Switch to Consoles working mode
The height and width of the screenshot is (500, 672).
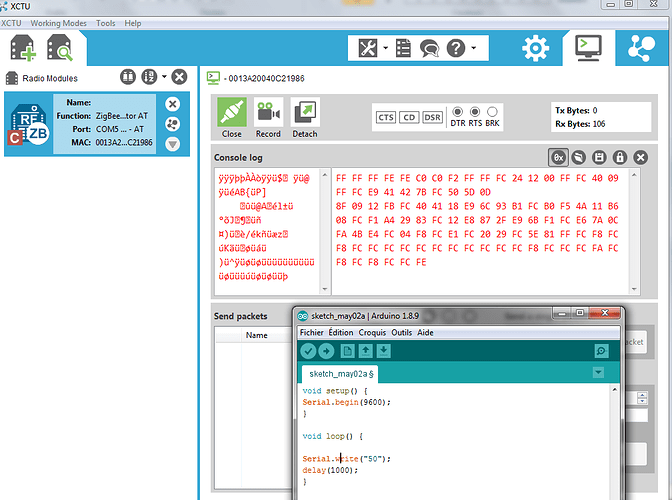(x=588, y=48)
